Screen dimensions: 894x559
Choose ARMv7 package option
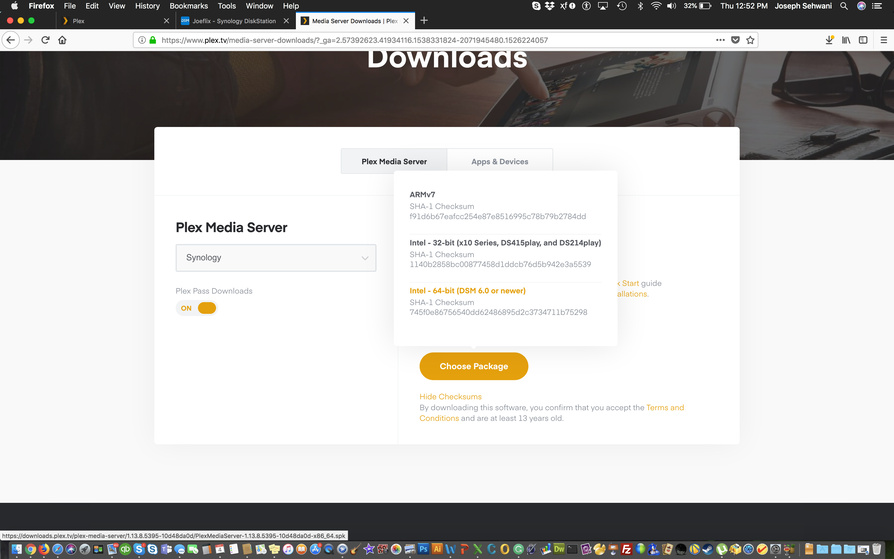(x=422, y=195)
